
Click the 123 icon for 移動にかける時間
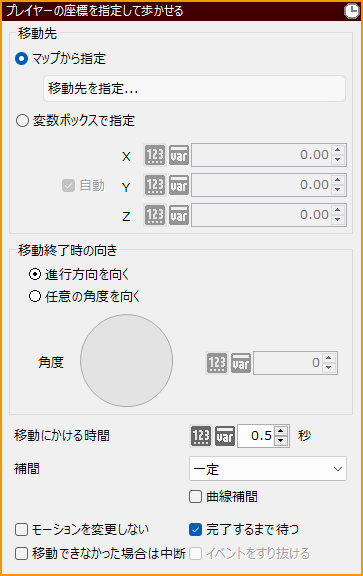pyautogui.click(x=201, y=436)
